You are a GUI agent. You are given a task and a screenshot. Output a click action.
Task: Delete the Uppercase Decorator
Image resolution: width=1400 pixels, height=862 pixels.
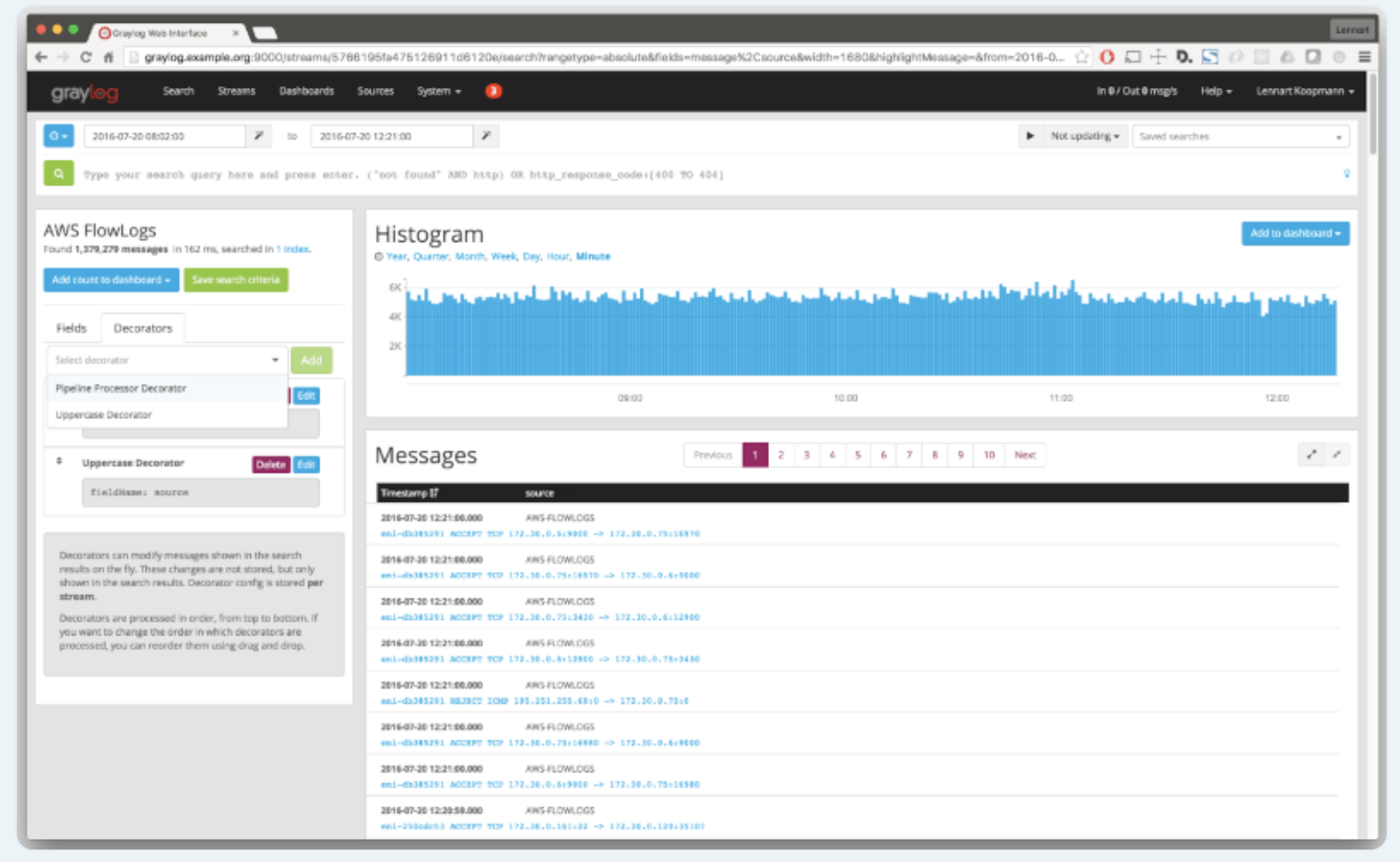(x=271, y=465)
